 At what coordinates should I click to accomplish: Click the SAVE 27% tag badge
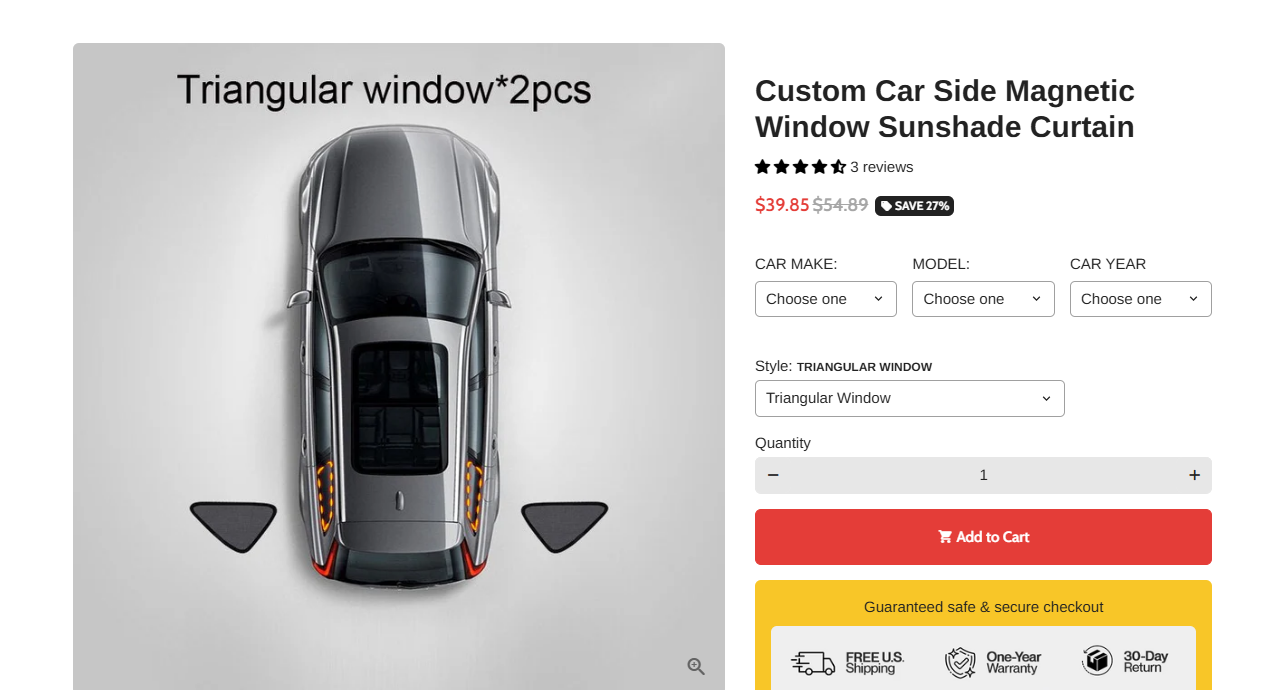coord(914,206)
